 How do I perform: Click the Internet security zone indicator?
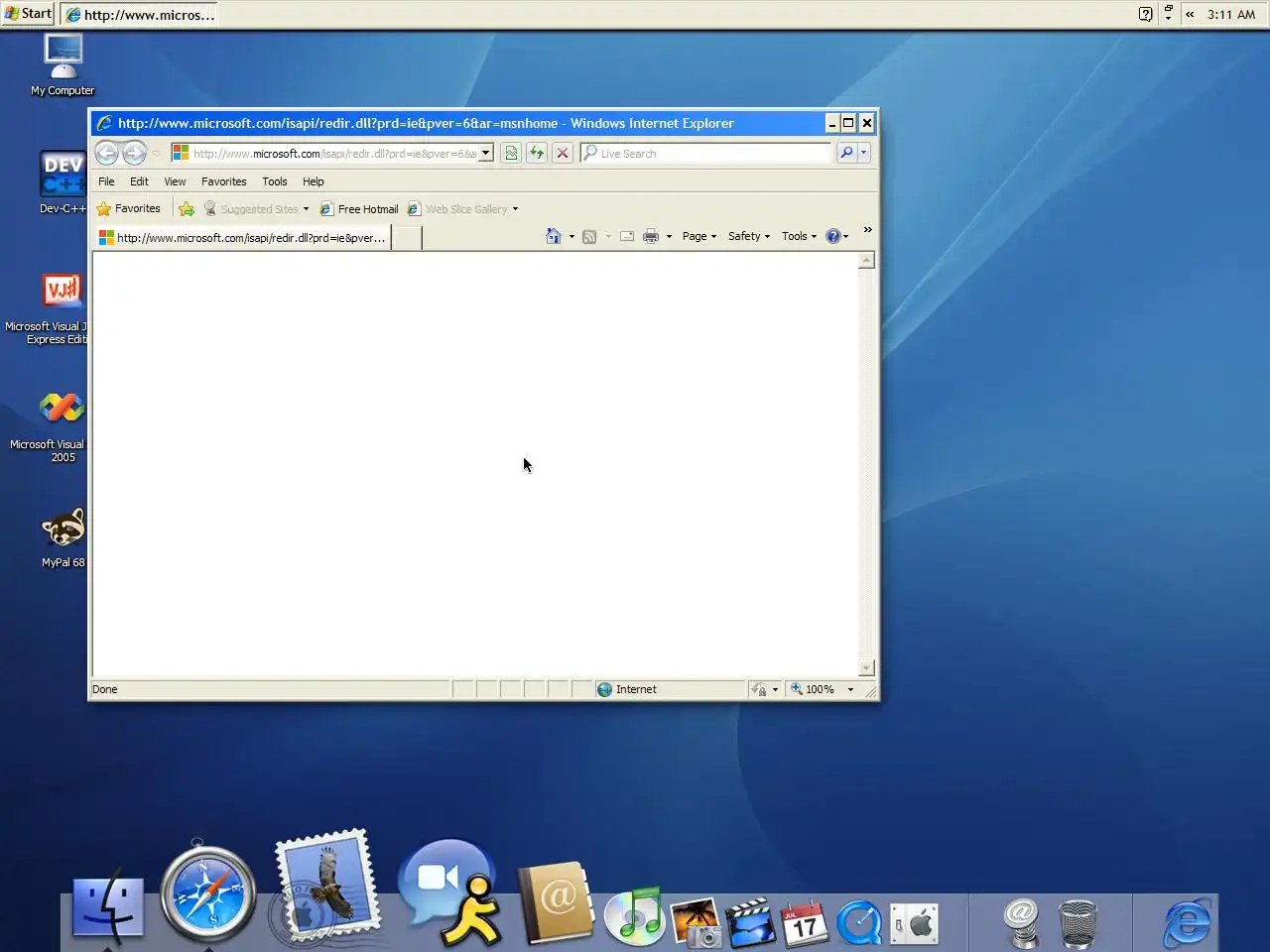[670, 689]
